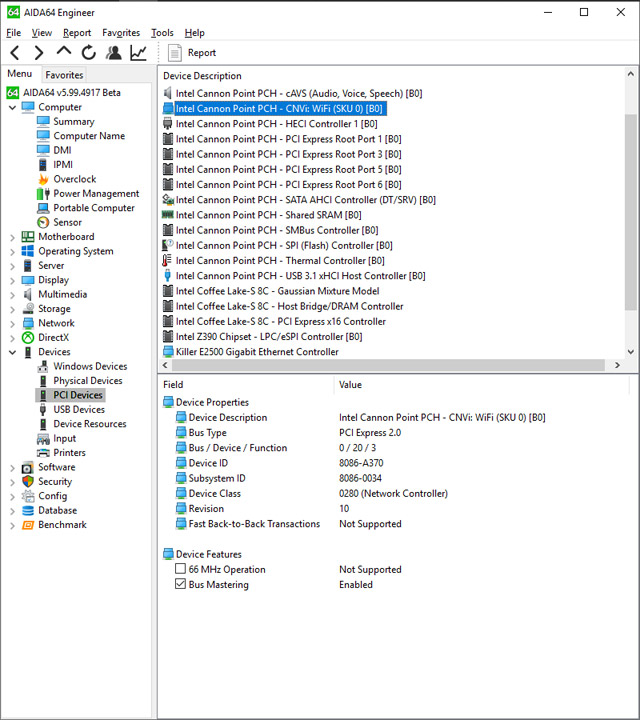Open the graph chart toolbar icon

138,53
